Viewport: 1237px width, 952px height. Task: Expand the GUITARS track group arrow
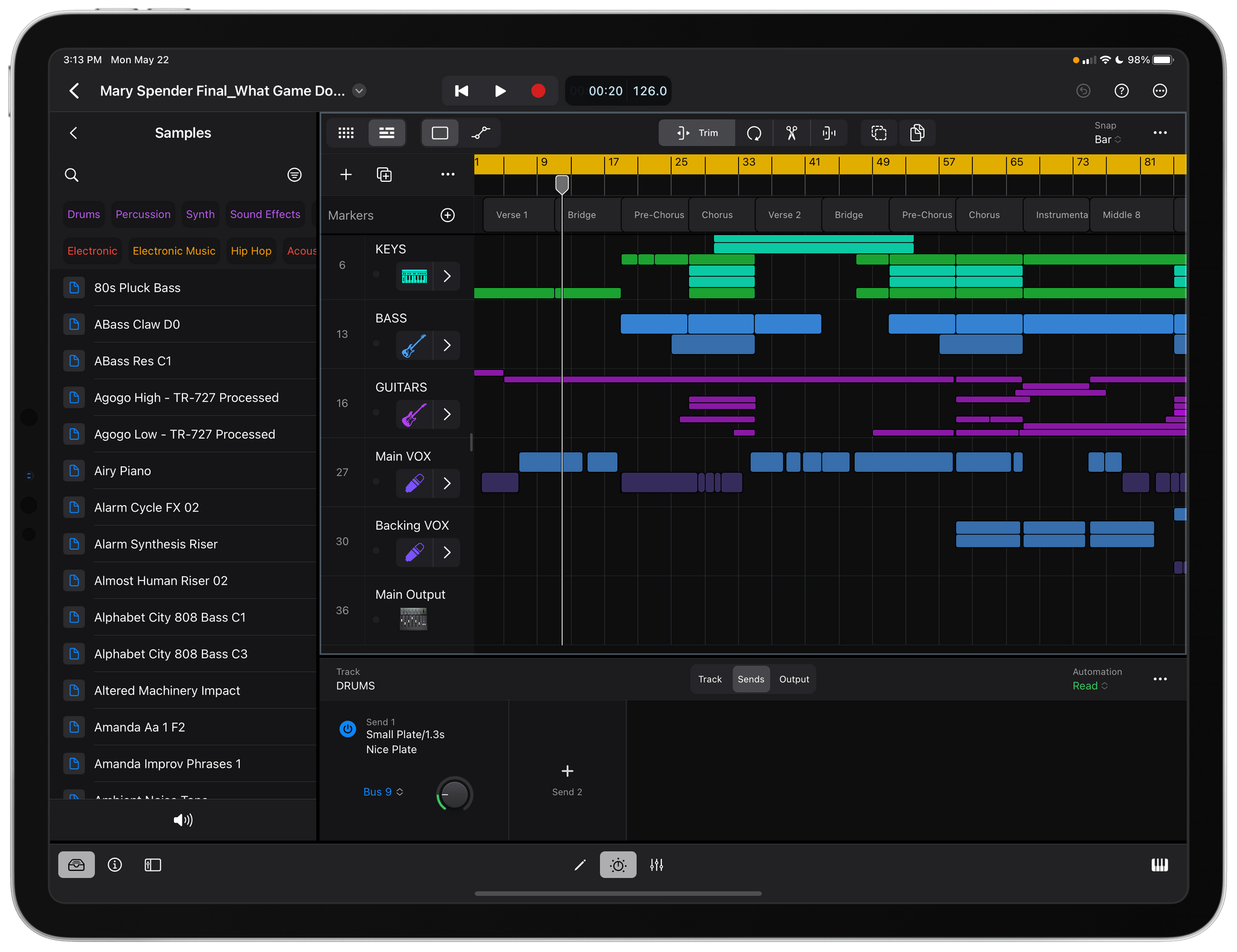coord(447,413)
